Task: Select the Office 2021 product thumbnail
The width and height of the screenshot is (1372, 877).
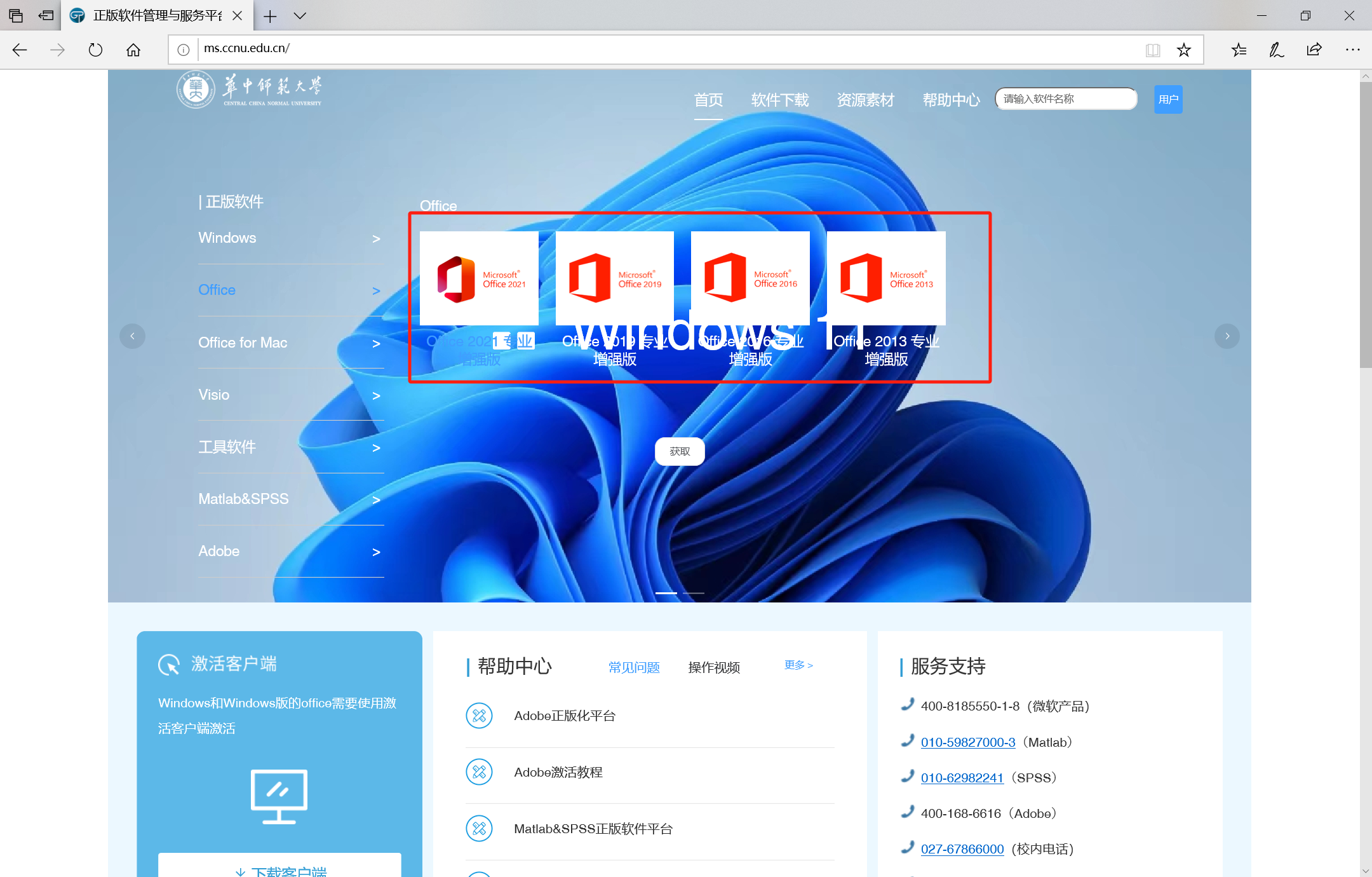Action: point(479,278)
